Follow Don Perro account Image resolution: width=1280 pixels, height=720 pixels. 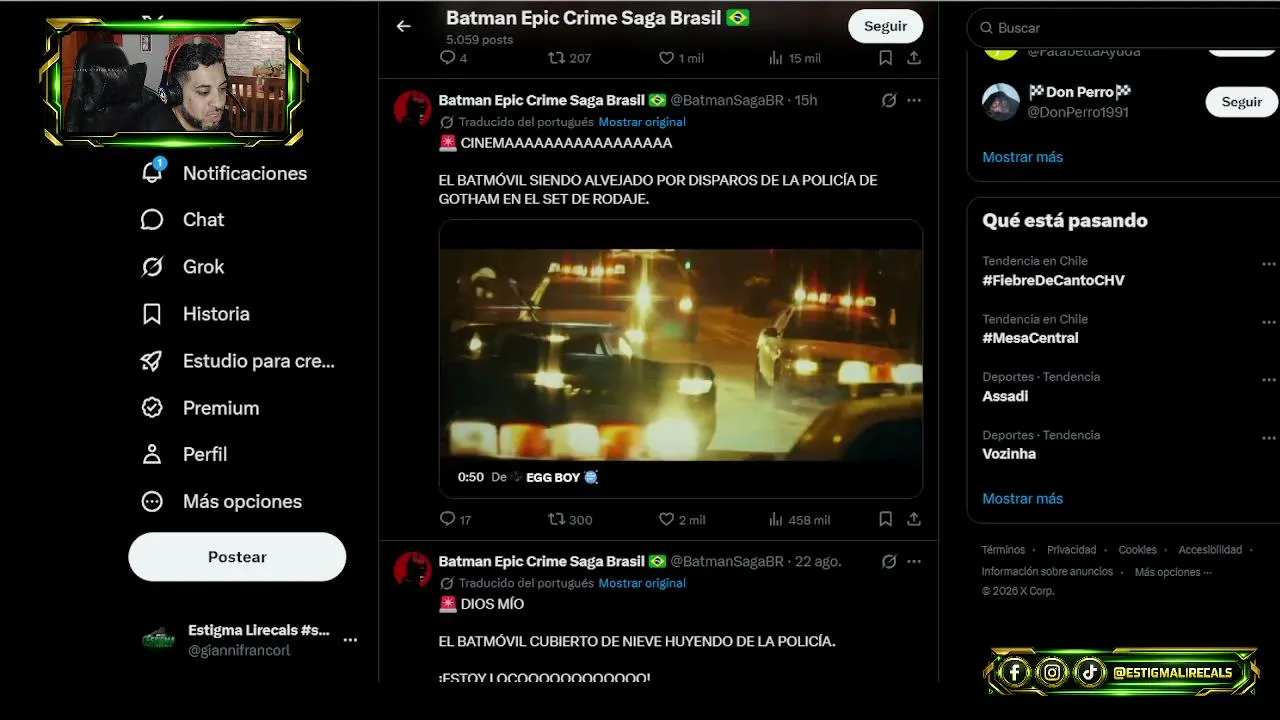pyautogui.click(x=1242, y=102)
